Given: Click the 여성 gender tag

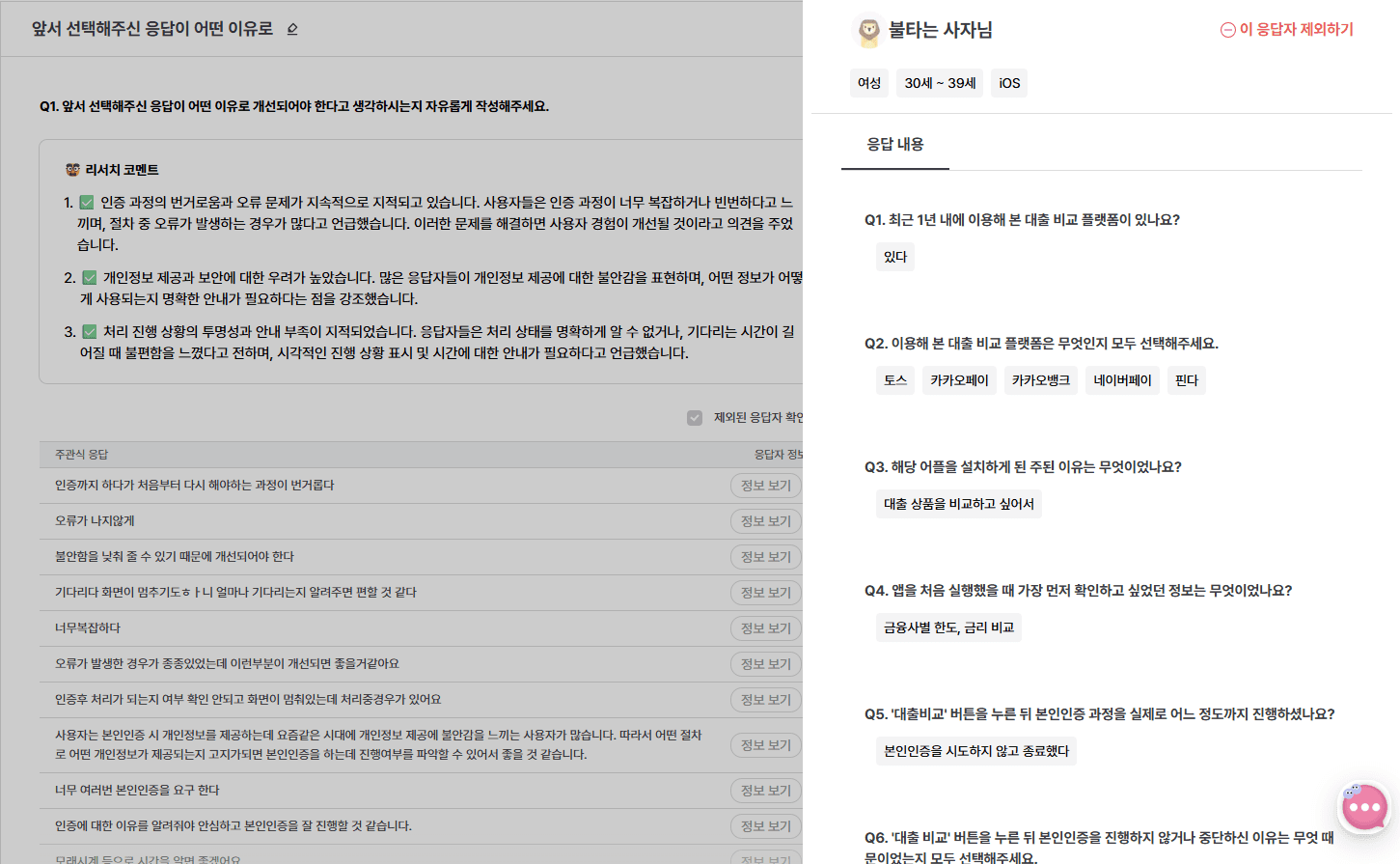Looking at the screenshot, I should (x=869, y=83).
